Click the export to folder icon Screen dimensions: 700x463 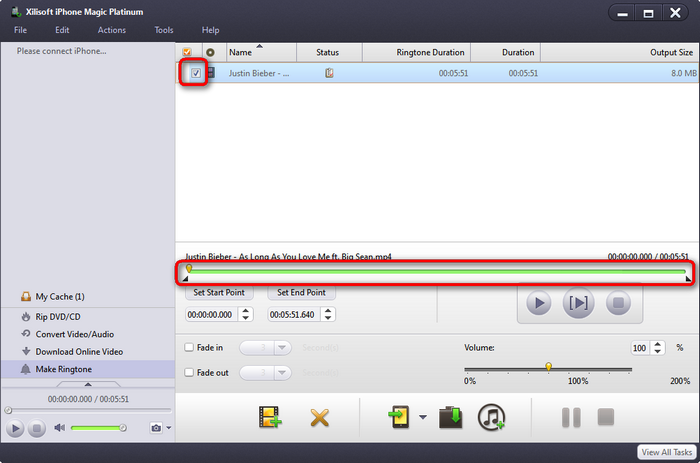[451, 417]
